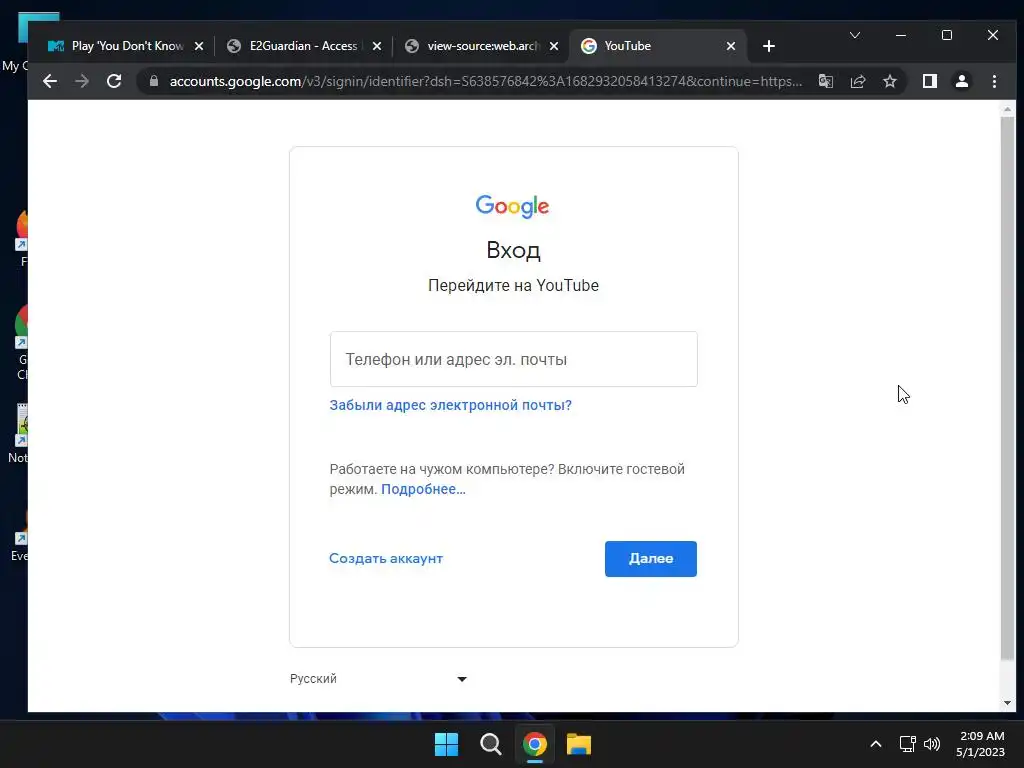Switch to the view-source:web.arch tab
This screenshot has width=1024, height=768.
tap(481, 46)
